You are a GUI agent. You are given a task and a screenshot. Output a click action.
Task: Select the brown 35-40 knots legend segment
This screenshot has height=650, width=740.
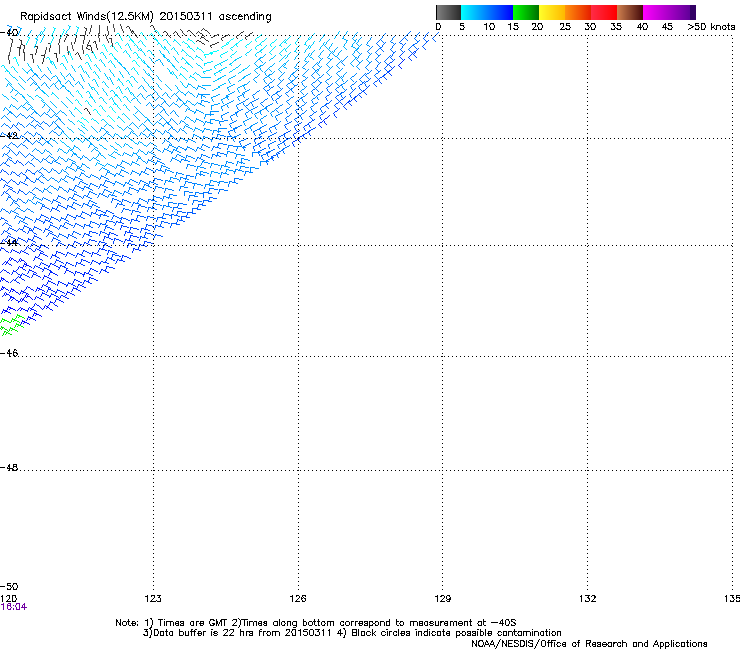point(630,12)
